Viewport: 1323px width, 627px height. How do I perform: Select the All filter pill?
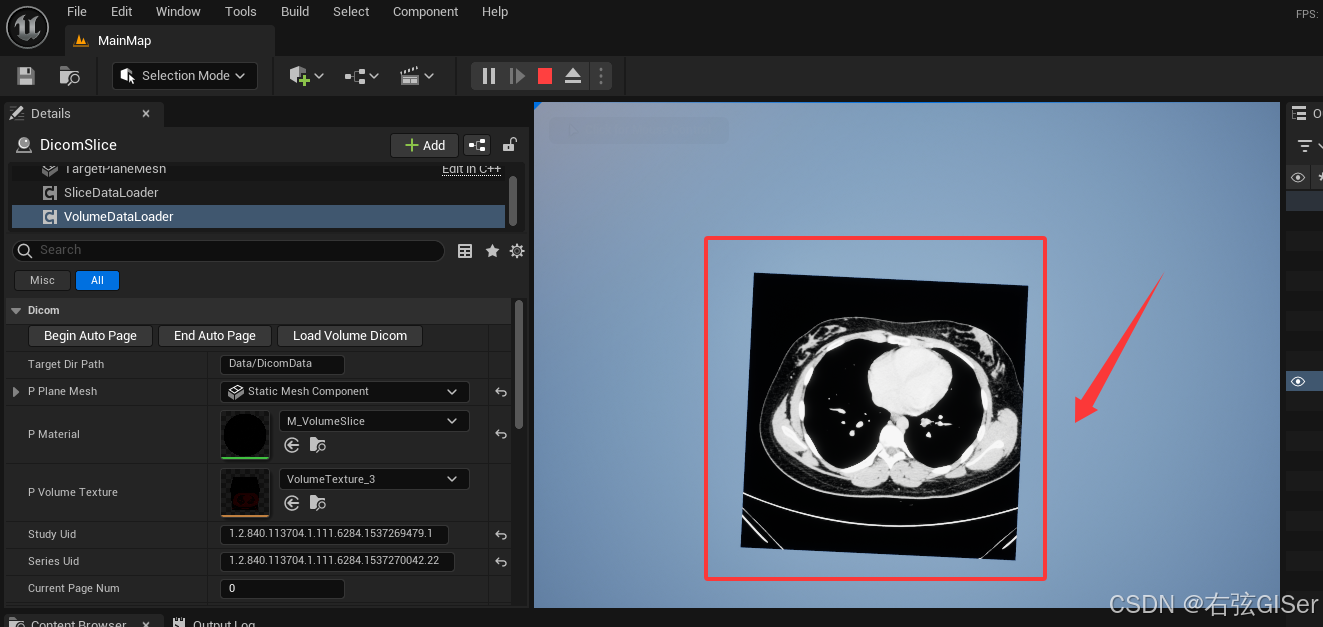[97, 280]
